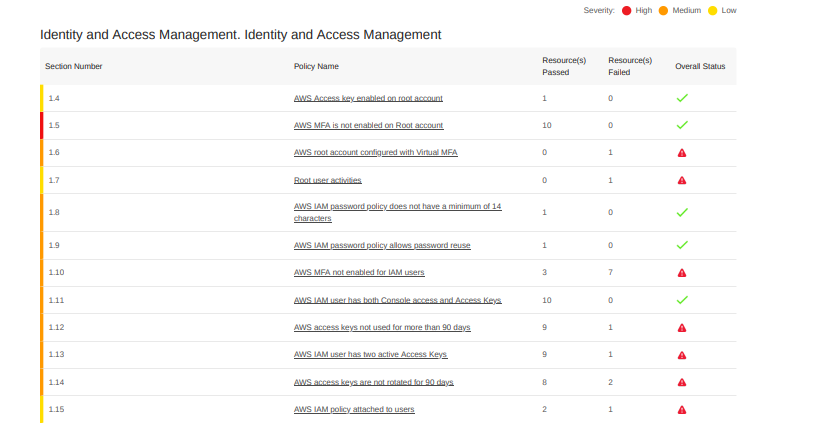Open AWS MFA not enabled for IAM users

pyautogui.click(x=359, y=272)
